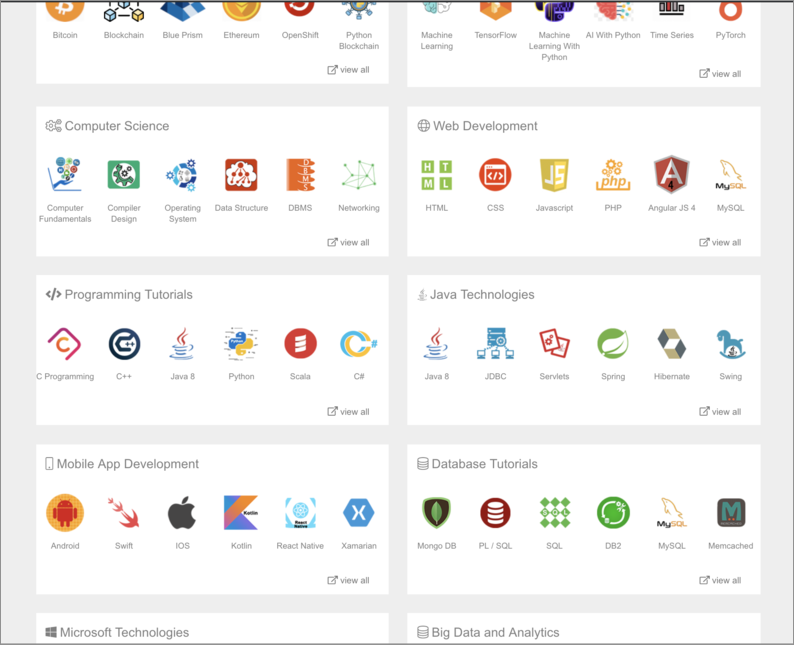Select the Hibernate icon

click(671, 344)
